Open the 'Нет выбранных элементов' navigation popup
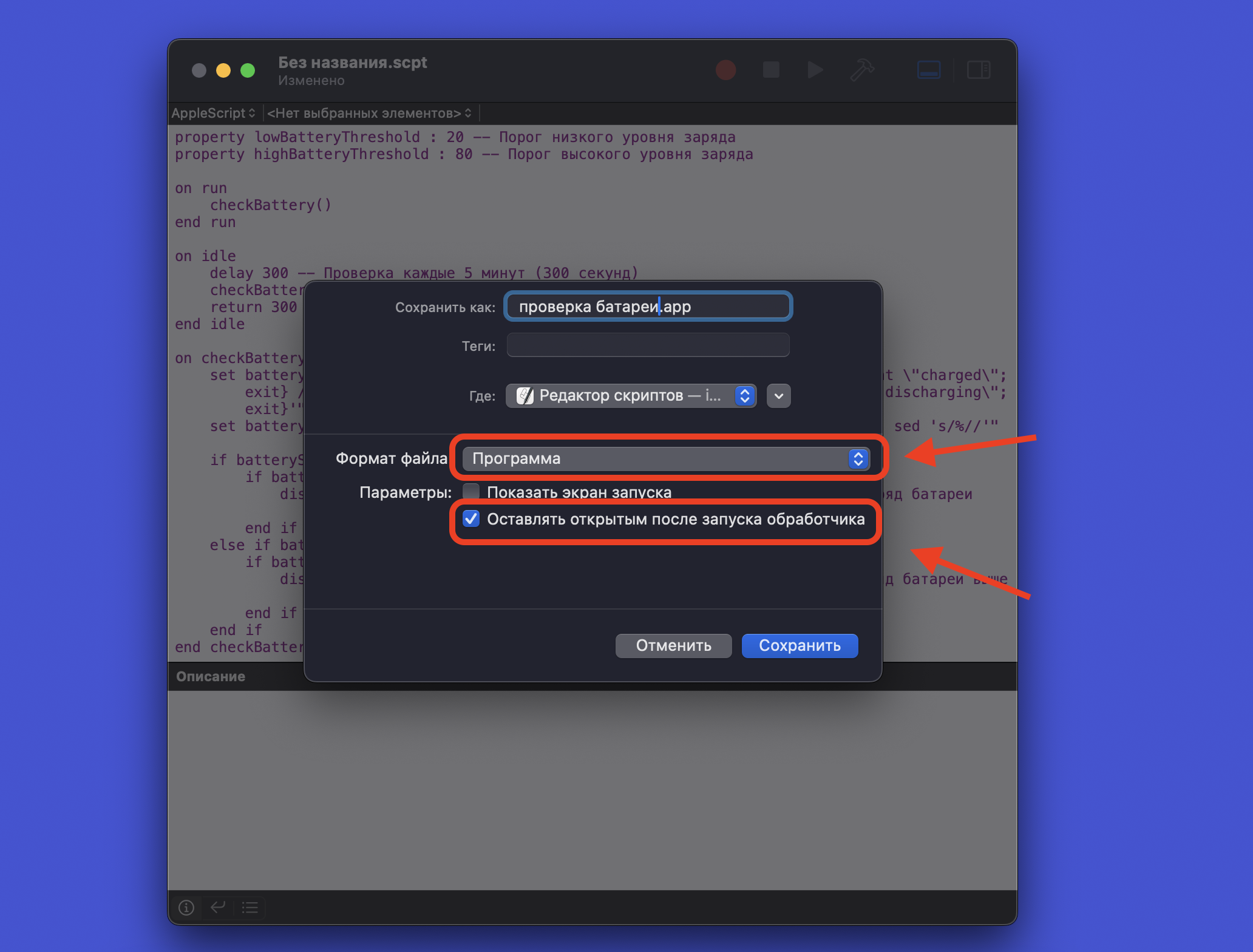 coord(369,113)
